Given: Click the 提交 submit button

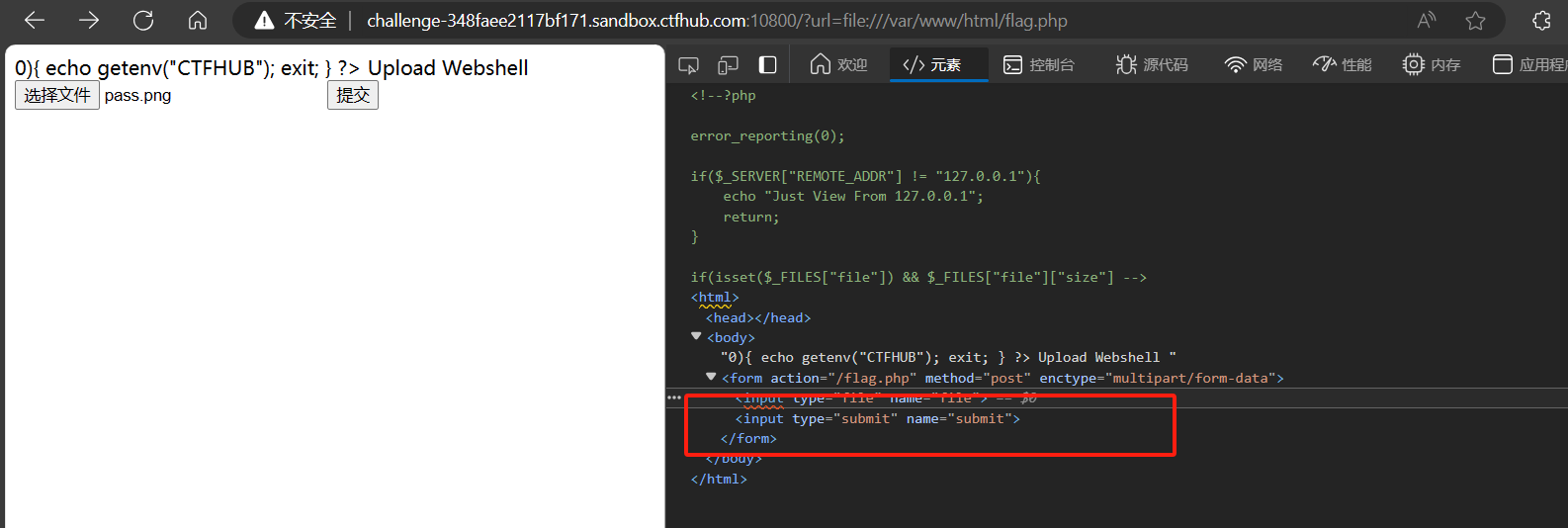Looking at the screenshot, I should [x=353, y=95].
